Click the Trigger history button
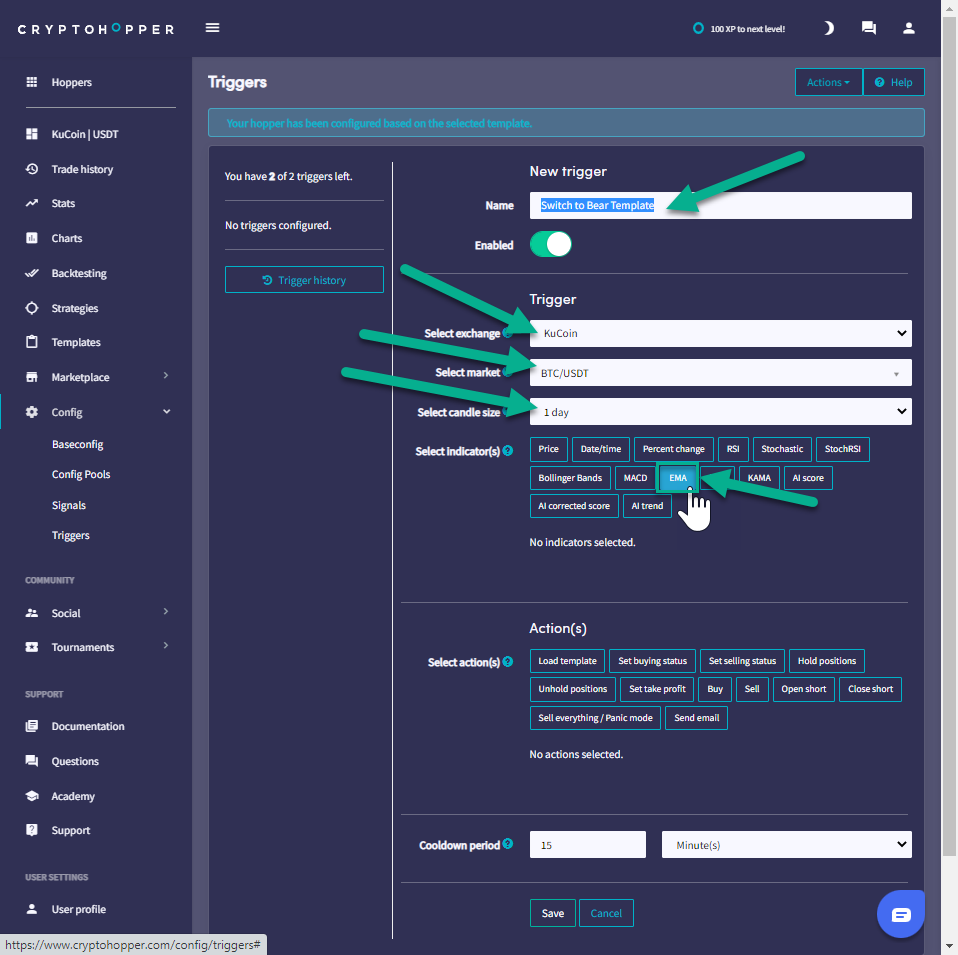 [304, 280]
